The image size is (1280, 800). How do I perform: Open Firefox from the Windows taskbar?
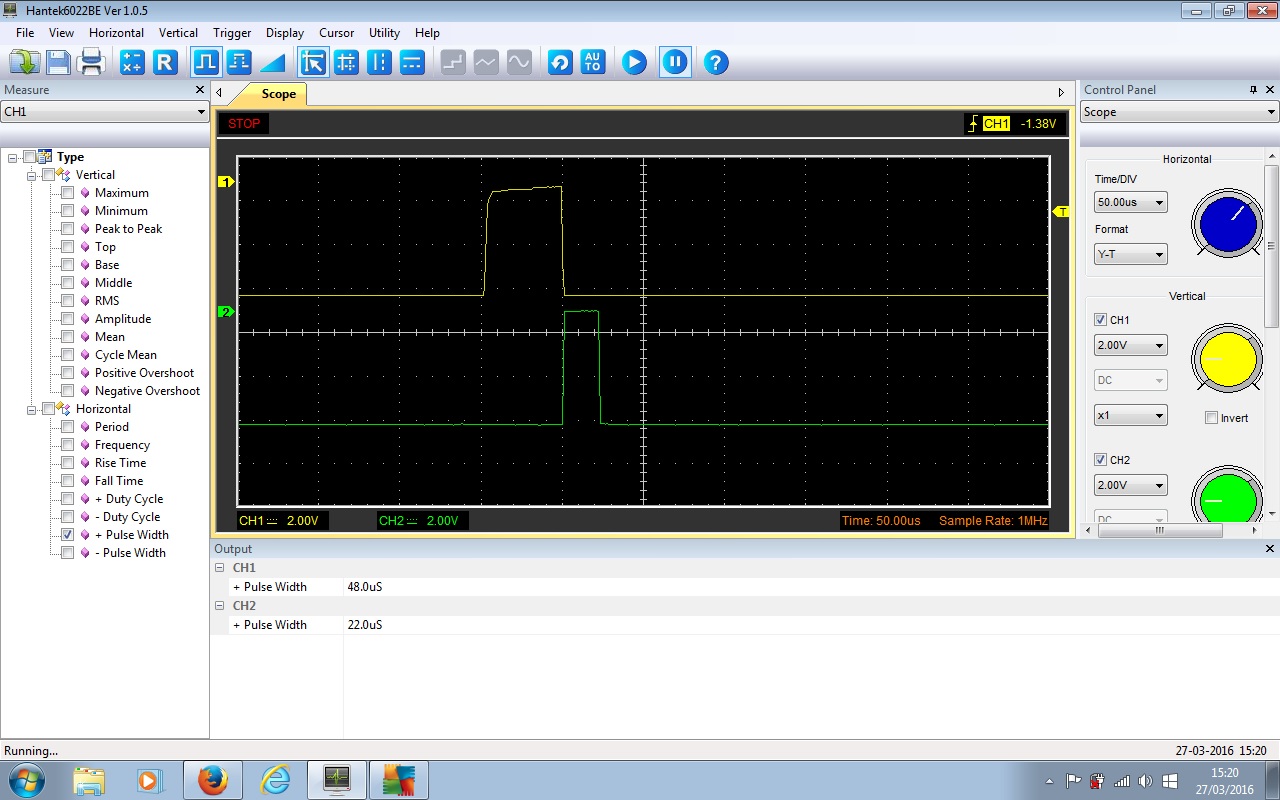click(212, 780)
